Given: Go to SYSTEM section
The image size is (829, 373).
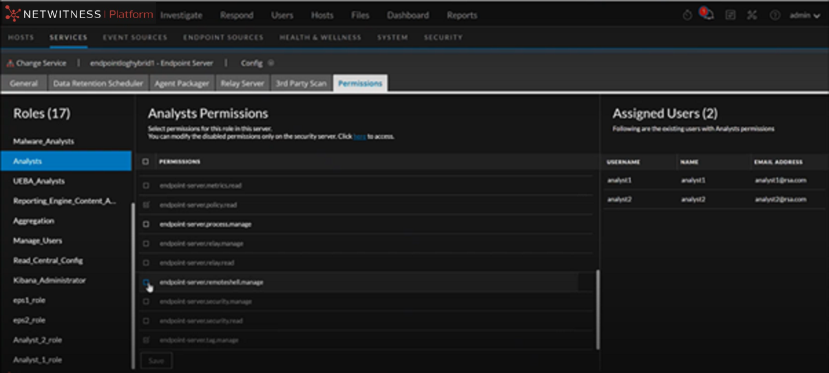Looking at the screenshot, I should pos(392,38).
